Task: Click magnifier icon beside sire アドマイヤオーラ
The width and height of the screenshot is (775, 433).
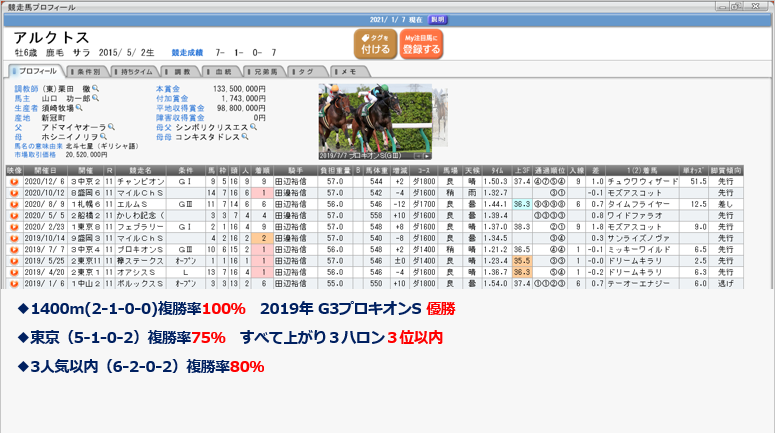Action: click(112, 127)
